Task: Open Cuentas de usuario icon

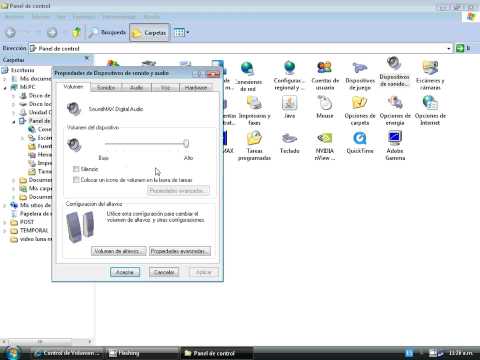Action: pos(325,75)
